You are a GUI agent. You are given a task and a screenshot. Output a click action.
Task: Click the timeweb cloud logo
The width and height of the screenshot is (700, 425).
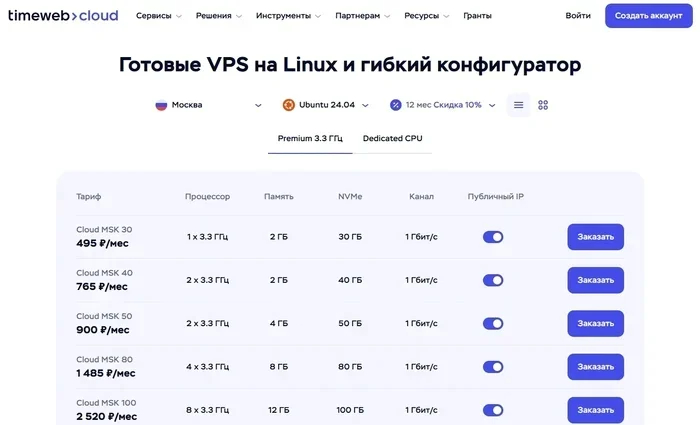[x=62, y=16]
